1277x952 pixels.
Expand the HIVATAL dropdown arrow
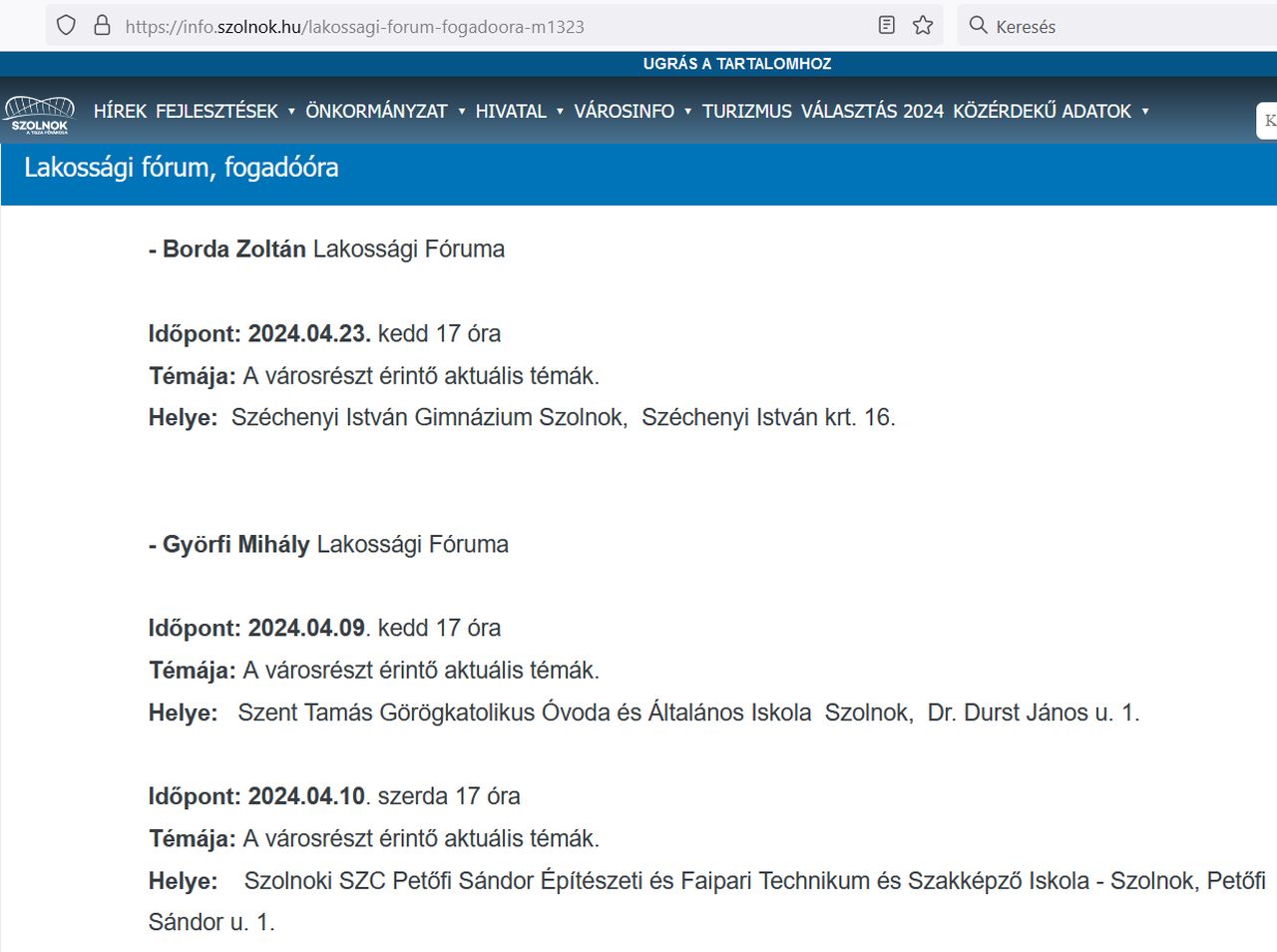coord(560,112)
